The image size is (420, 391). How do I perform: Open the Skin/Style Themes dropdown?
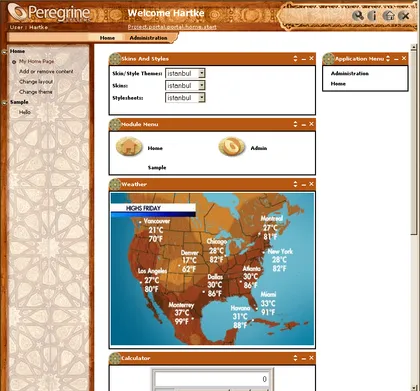(185, 73)
